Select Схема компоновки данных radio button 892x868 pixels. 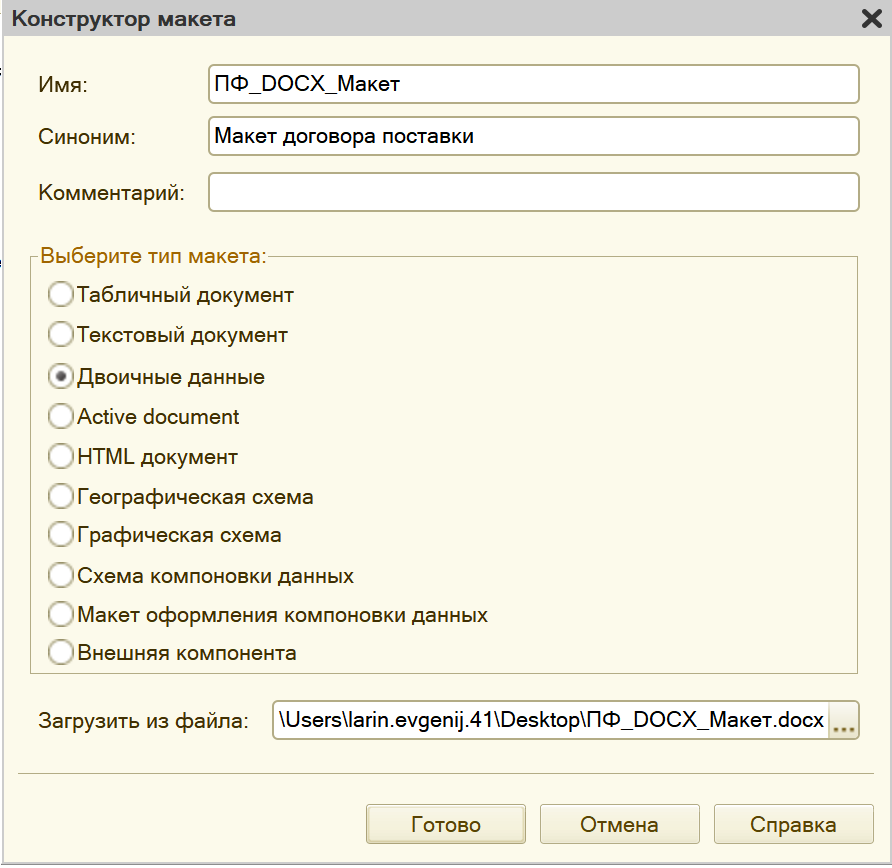(x=61, y=575)
